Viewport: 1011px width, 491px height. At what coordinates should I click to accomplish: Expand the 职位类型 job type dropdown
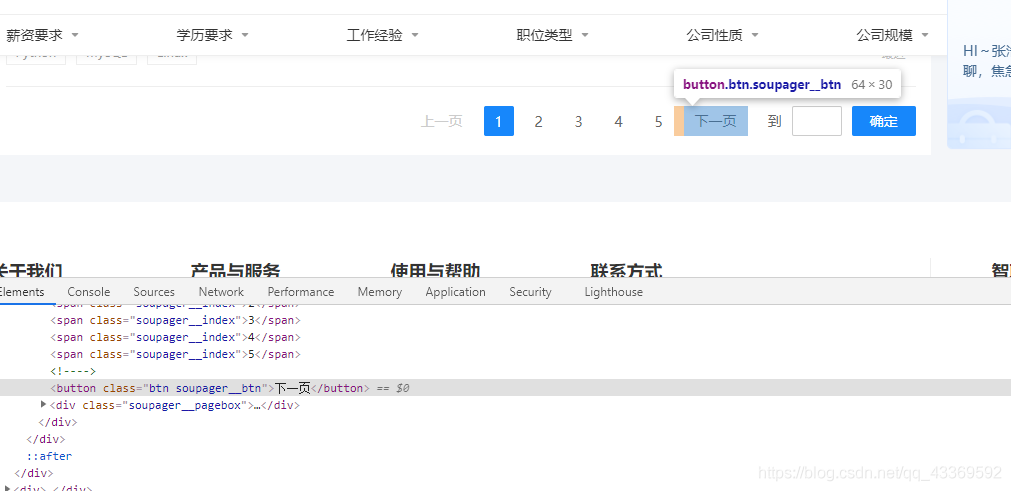(552, 35)
